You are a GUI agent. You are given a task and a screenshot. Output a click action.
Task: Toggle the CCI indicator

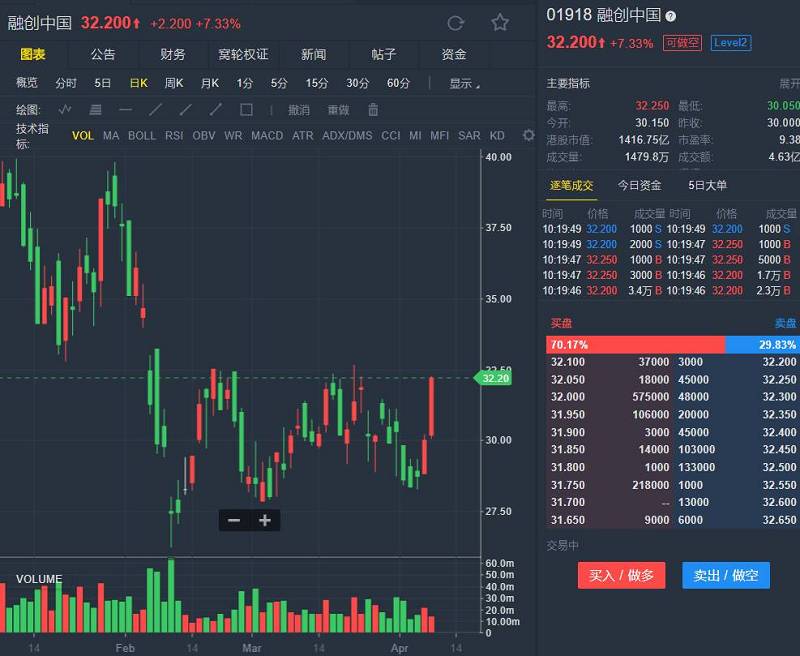click(x=391, y=136)
